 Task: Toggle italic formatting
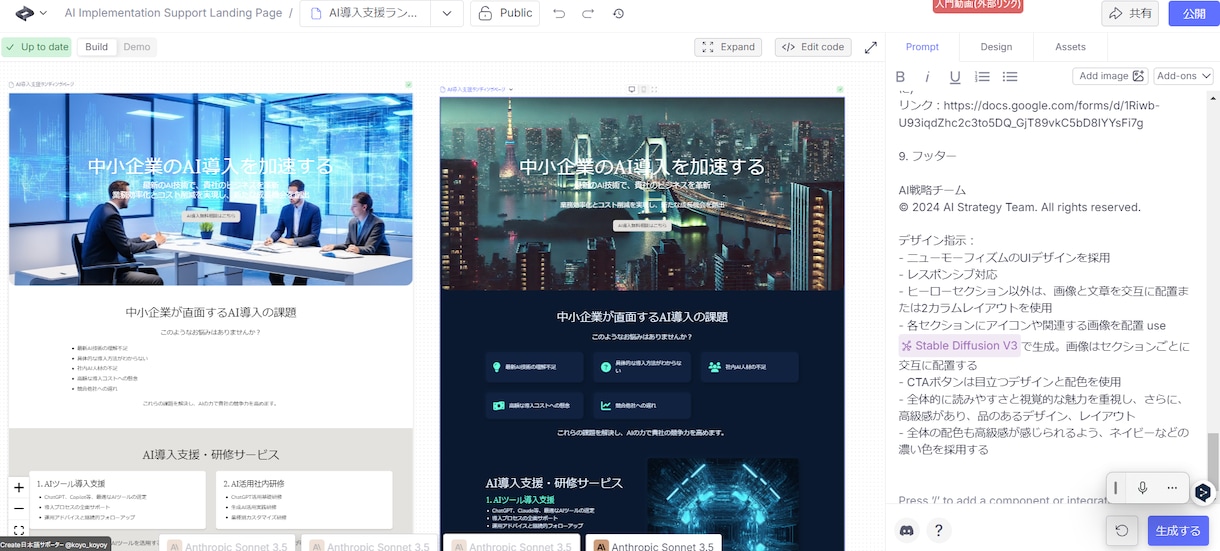927,77
